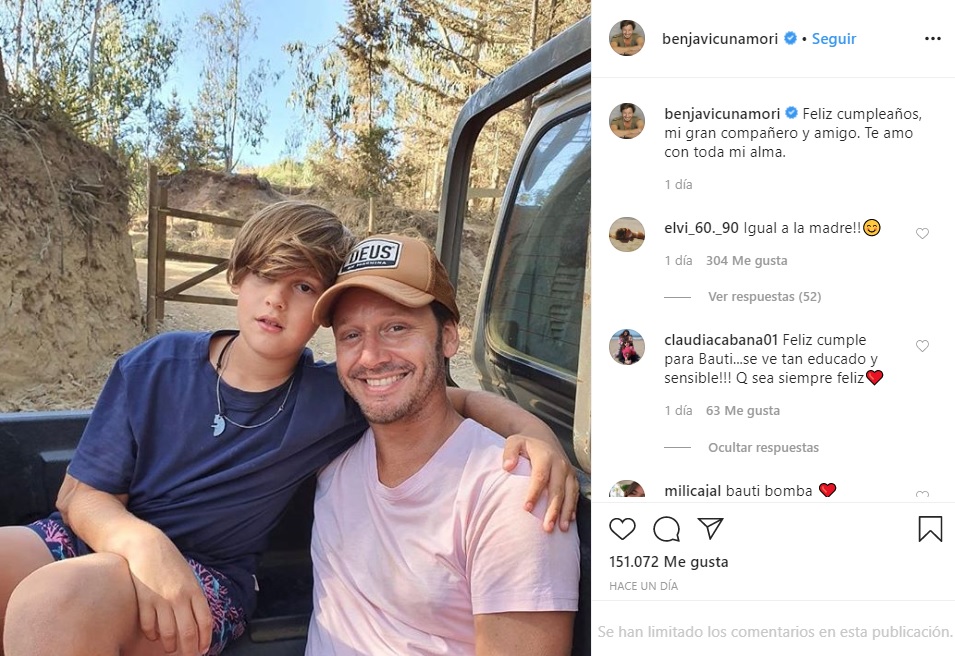
Task: Collapse replies with Ocultar respuestas
Action: coord(763,448)
